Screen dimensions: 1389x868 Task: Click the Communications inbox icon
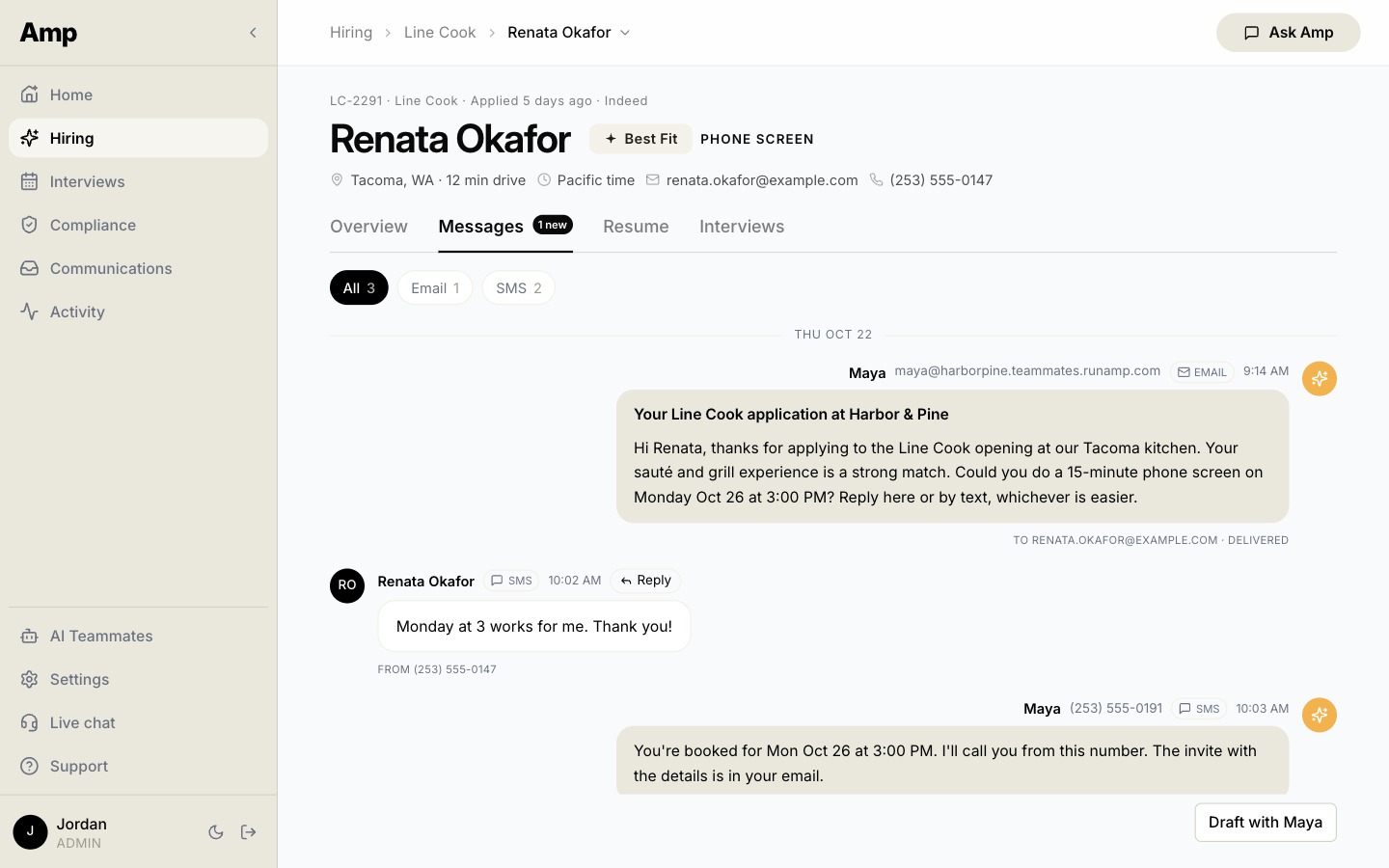pyautogui.click(x=30, y=268)
